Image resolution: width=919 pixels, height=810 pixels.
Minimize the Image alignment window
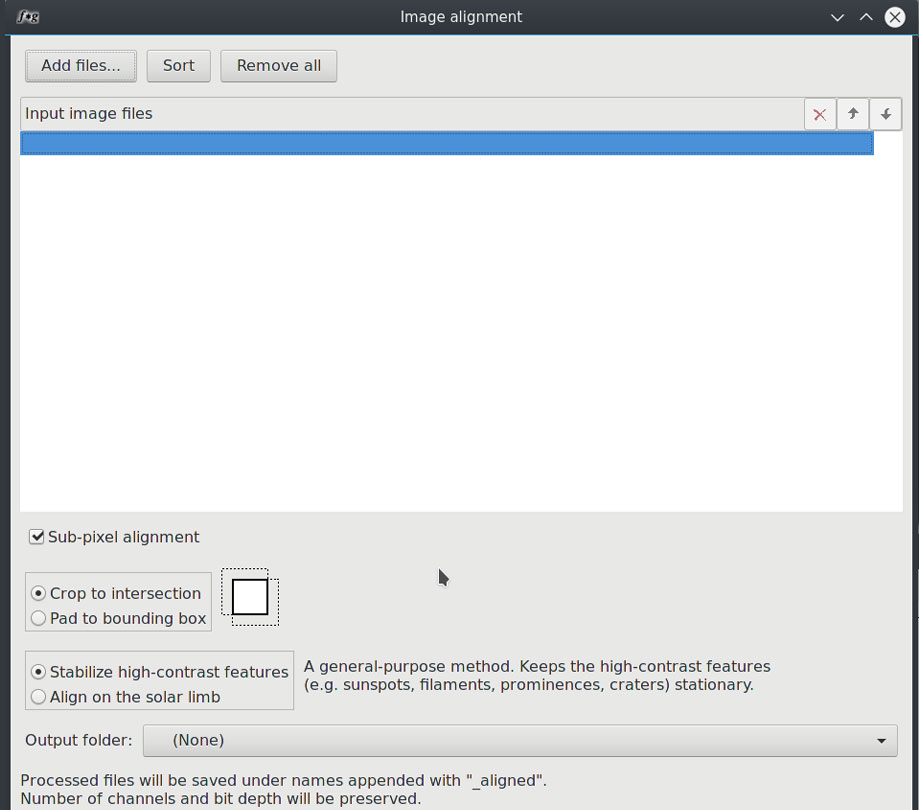pyautogui.click(x=838, y=18)
